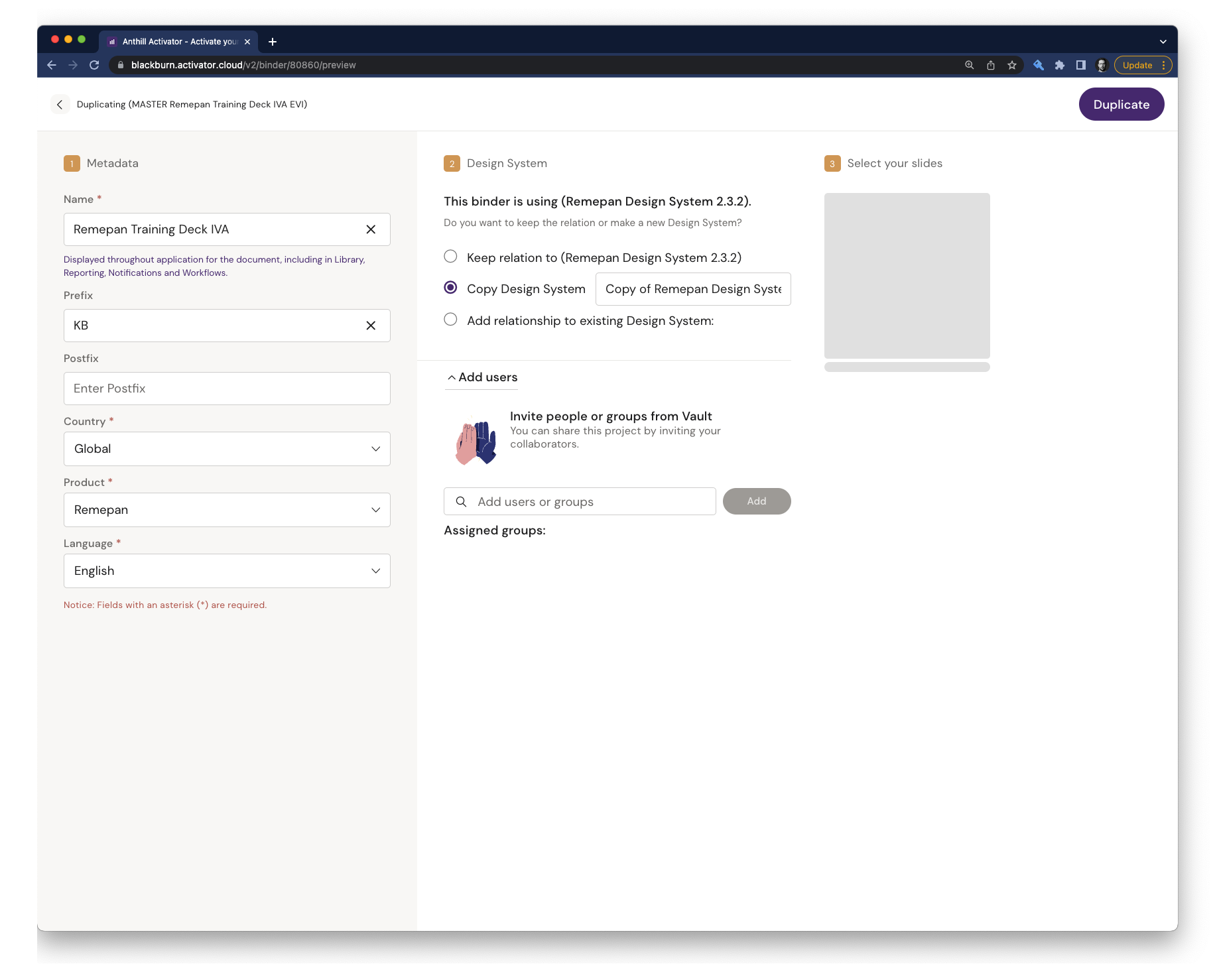The width and height of the screenshot is (1215, 980).
Task: Select the Copy Design System option
Action: coord(450,288)
